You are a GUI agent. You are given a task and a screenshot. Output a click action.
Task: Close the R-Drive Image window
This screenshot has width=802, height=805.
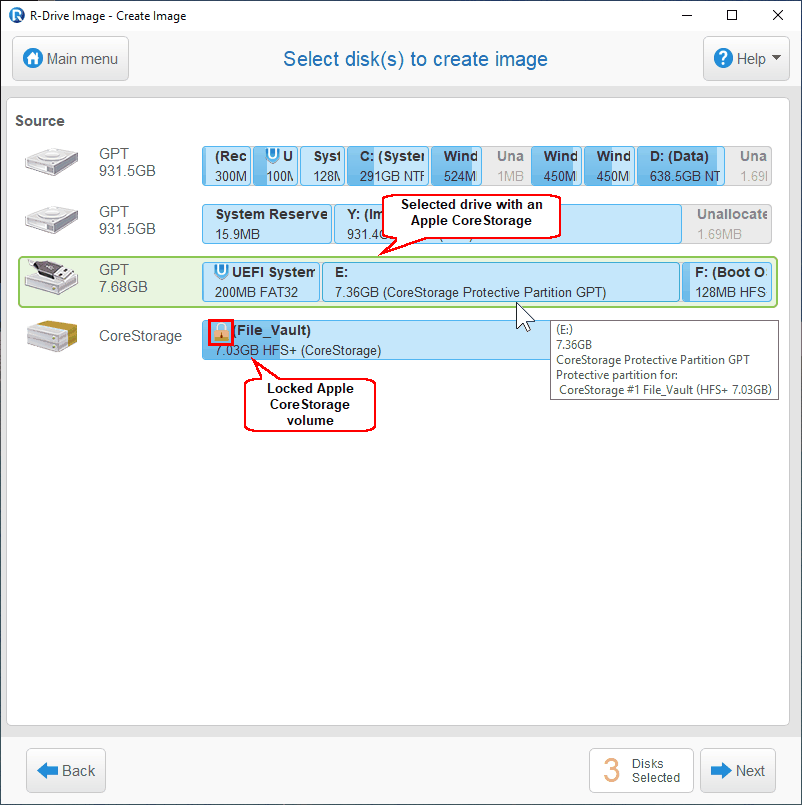(x=778, y=15)
